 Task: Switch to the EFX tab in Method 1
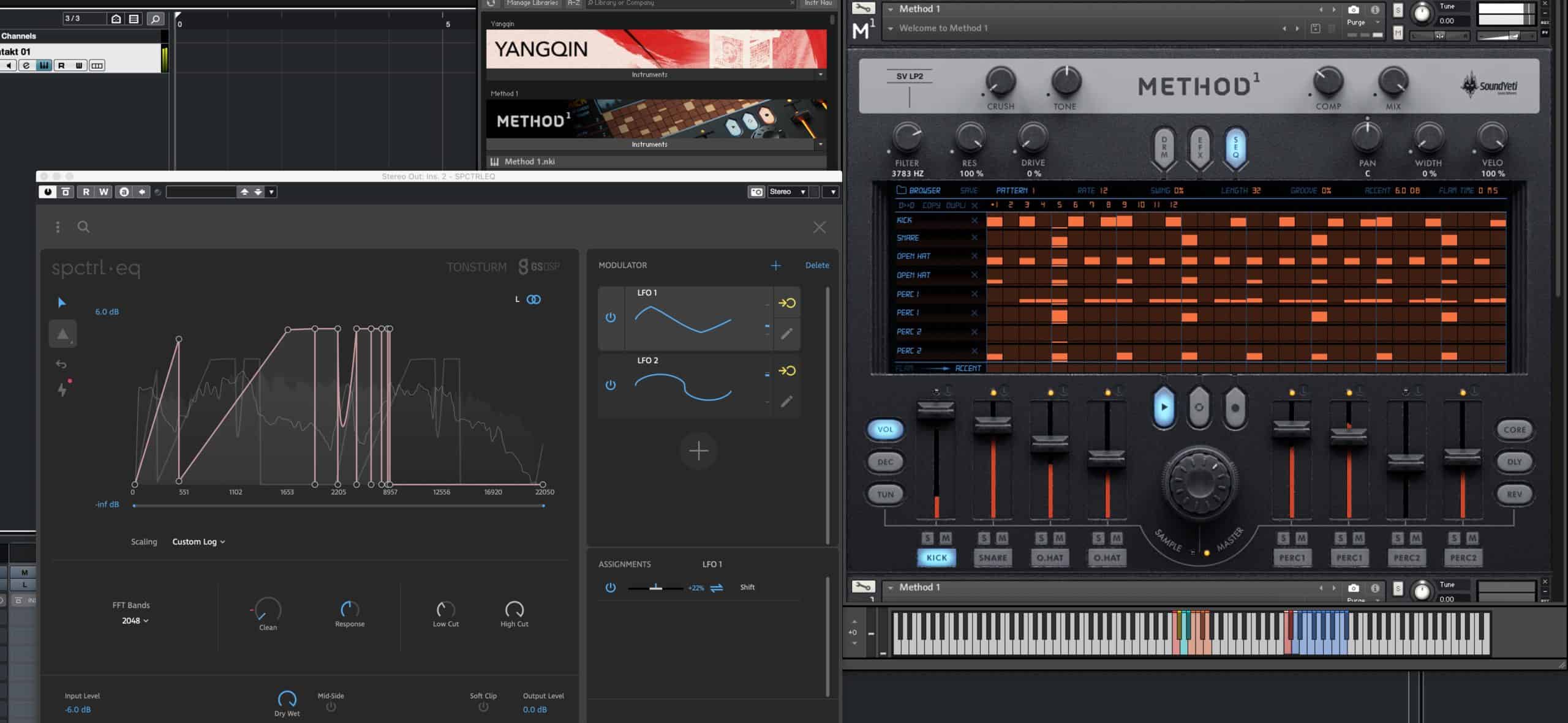pos(1199,148)
